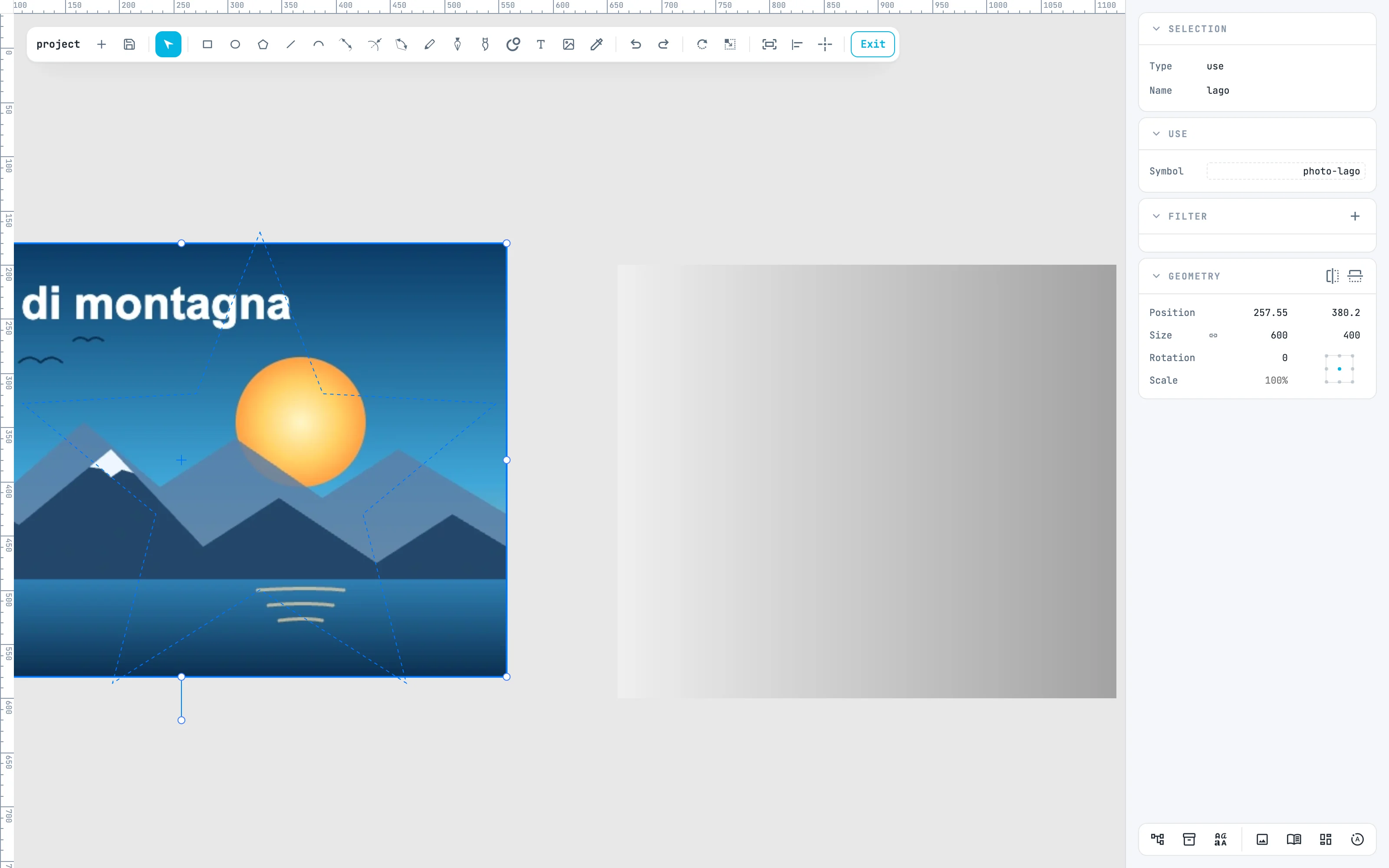Click the Undo arrow
1389x868 pixels.
point(635,44)
